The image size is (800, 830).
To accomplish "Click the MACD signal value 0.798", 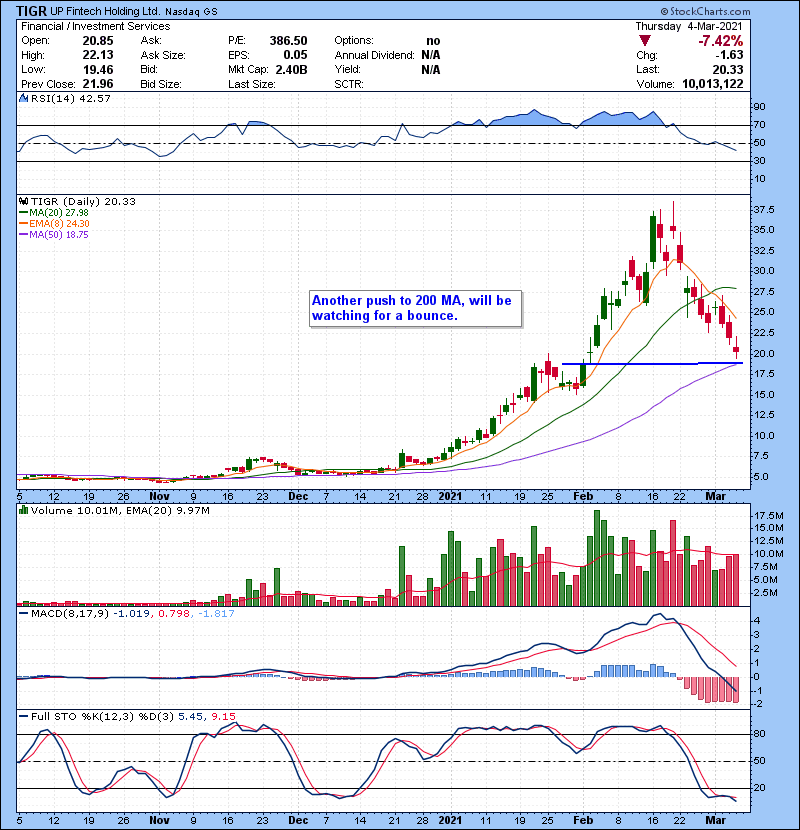I will point(174,614).
